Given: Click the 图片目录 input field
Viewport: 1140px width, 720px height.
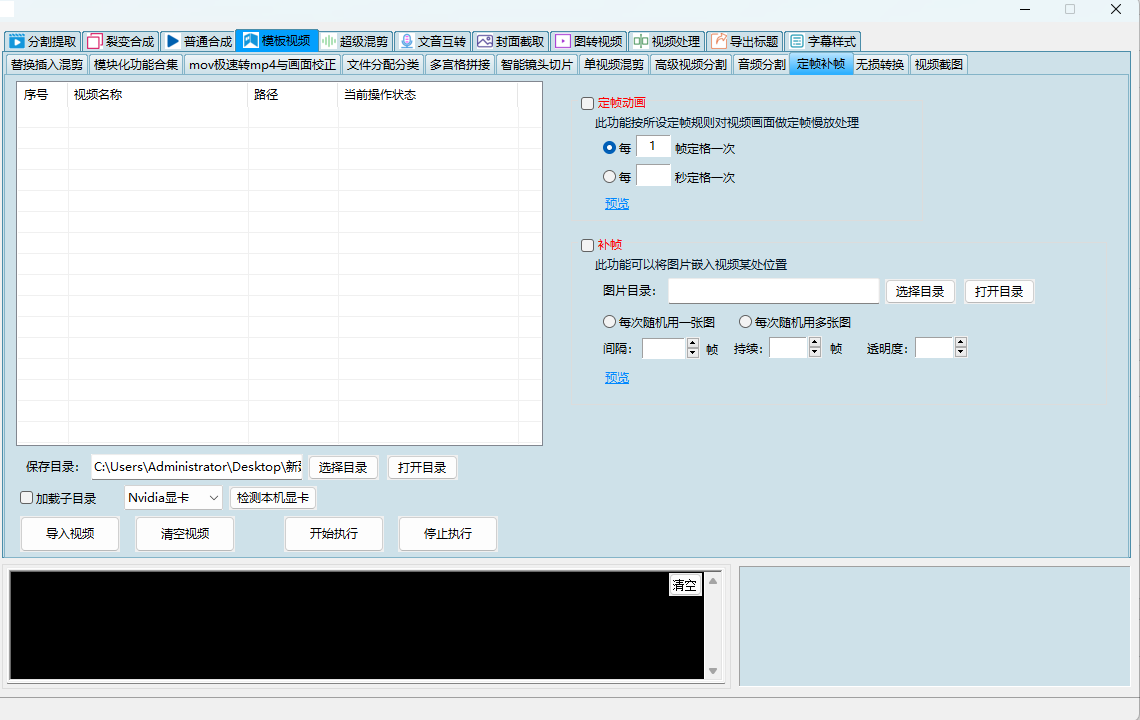Looking at the screenshot, I should click(773, 291).
